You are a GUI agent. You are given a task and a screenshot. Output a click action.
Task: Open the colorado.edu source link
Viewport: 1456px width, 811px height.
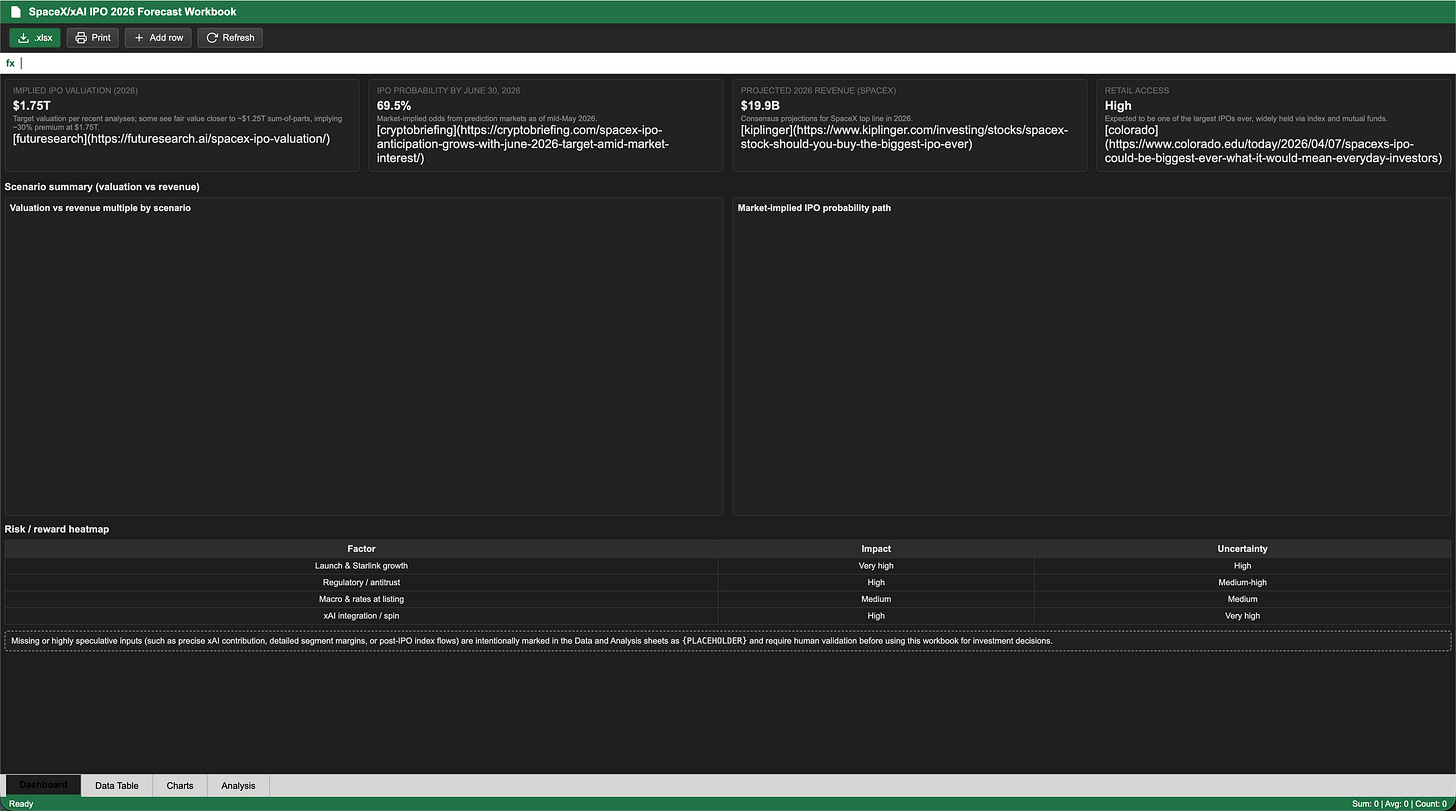[1273, 144]
